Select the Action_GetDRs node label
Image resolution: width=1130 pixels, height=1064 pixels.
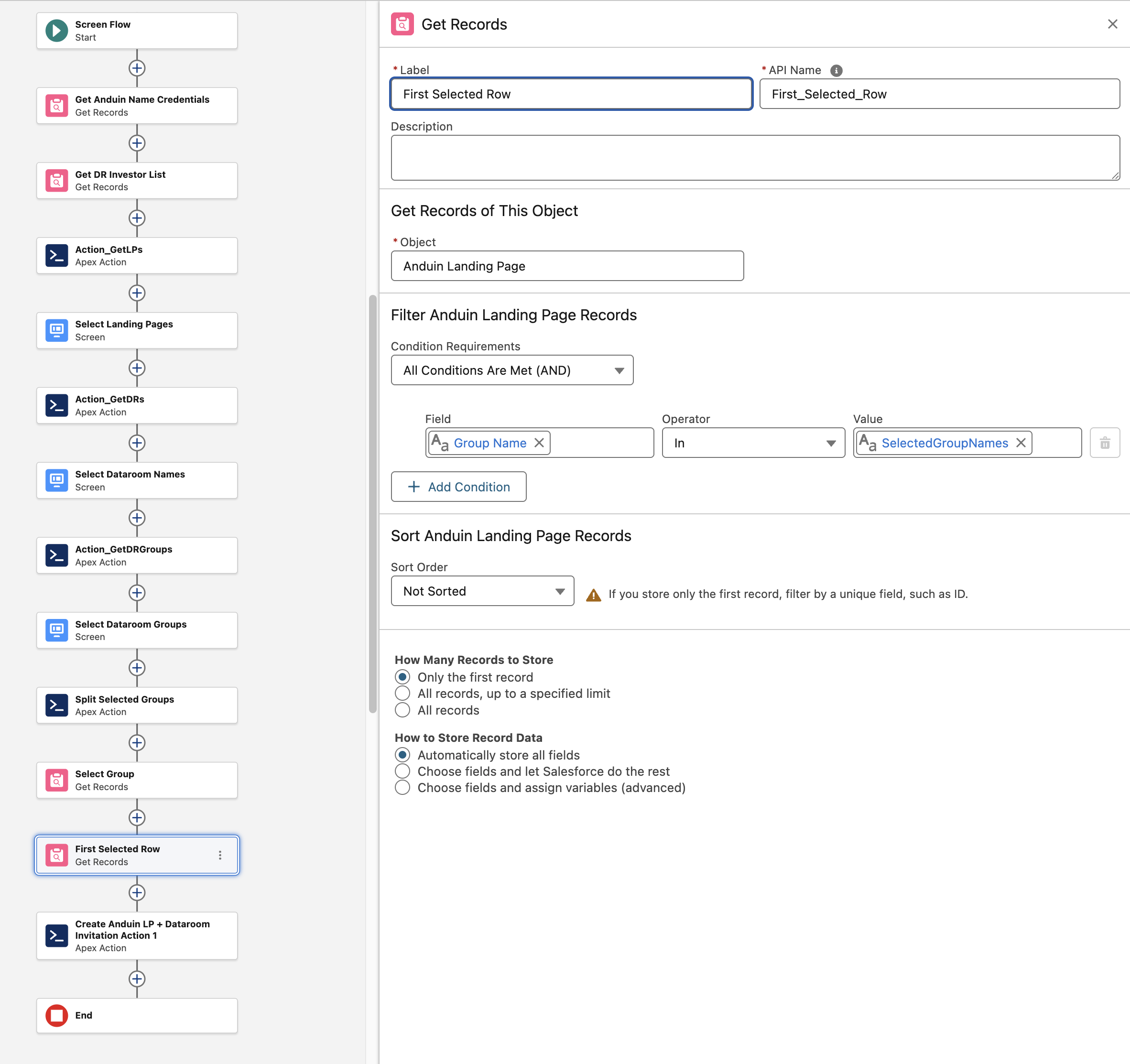(110, 399)
